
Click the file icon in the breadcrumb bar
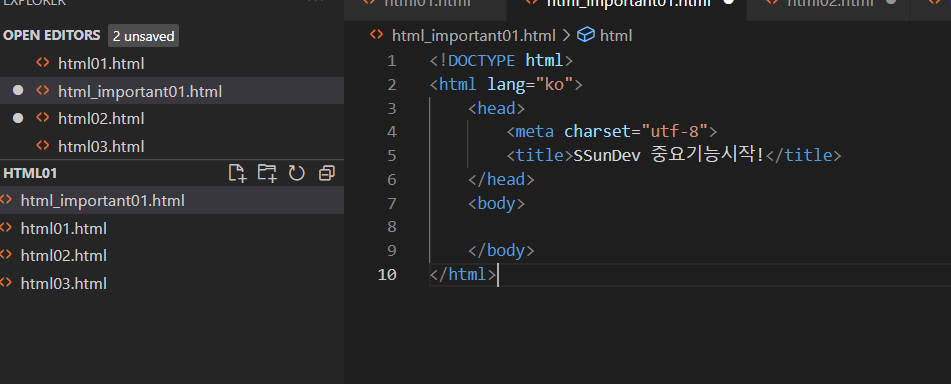[377, 35]
